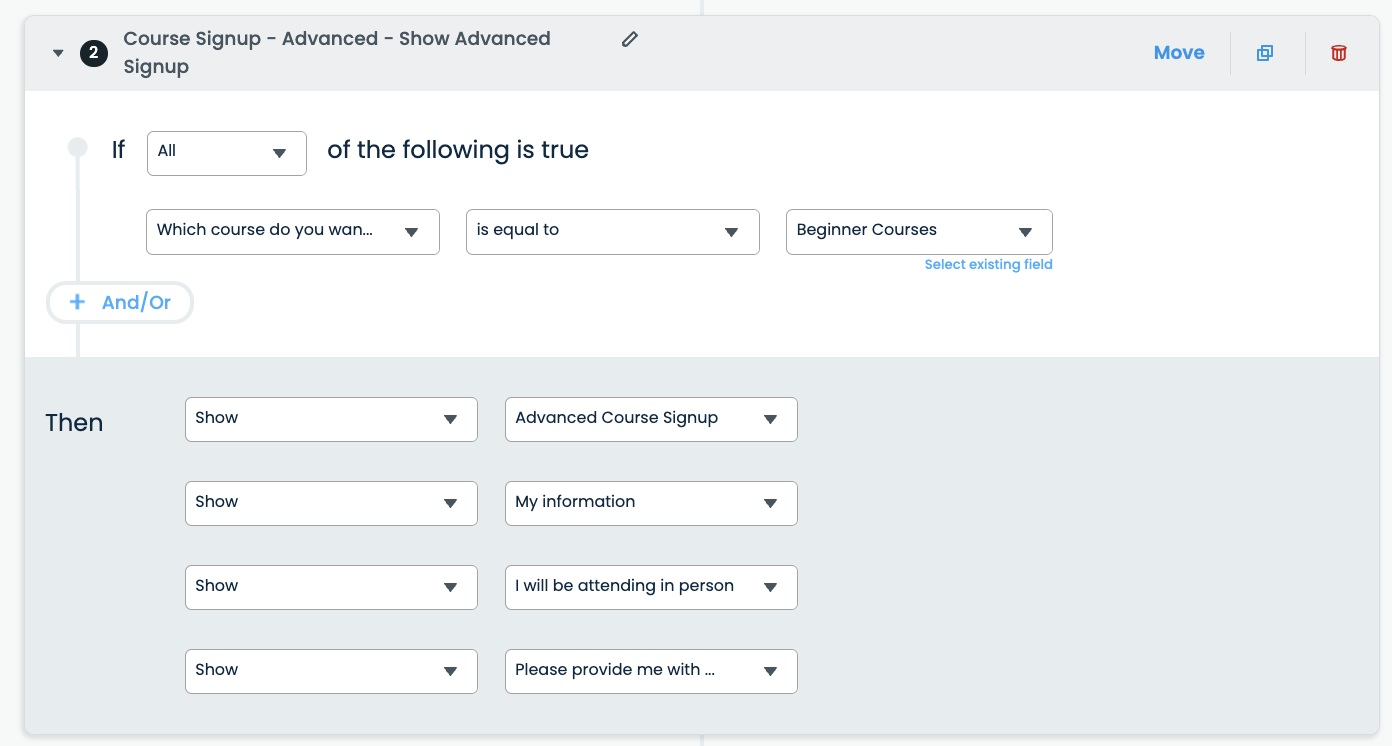The image size is (1392, 746).
Task: Open Show dropdown beside 'Please provide me with'
Action: pyautogui.click(x=331, y=671)
